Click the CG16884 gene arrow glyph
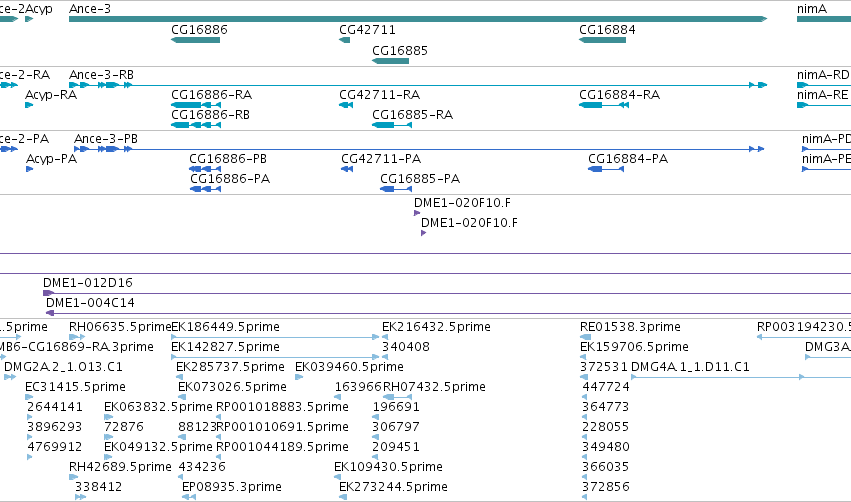Viewport: 851px width, 502px height. (x=602, y=40)
